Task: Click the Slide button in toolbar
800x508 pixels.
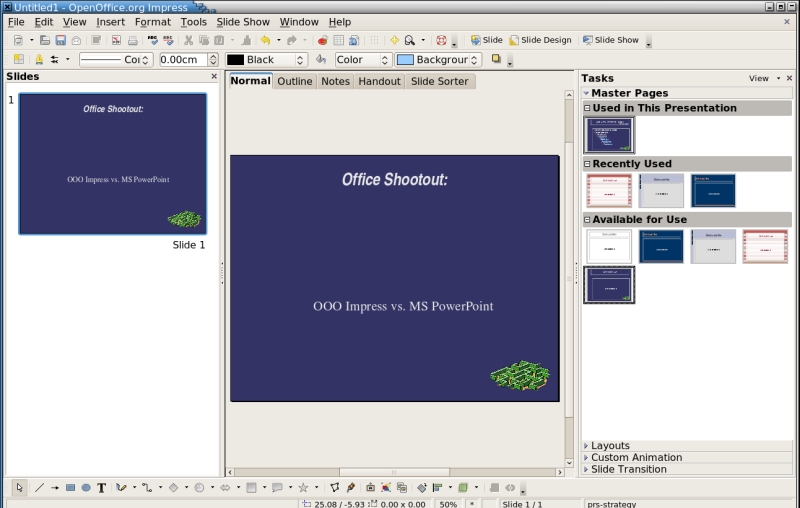Action: [x=486, y=40]
